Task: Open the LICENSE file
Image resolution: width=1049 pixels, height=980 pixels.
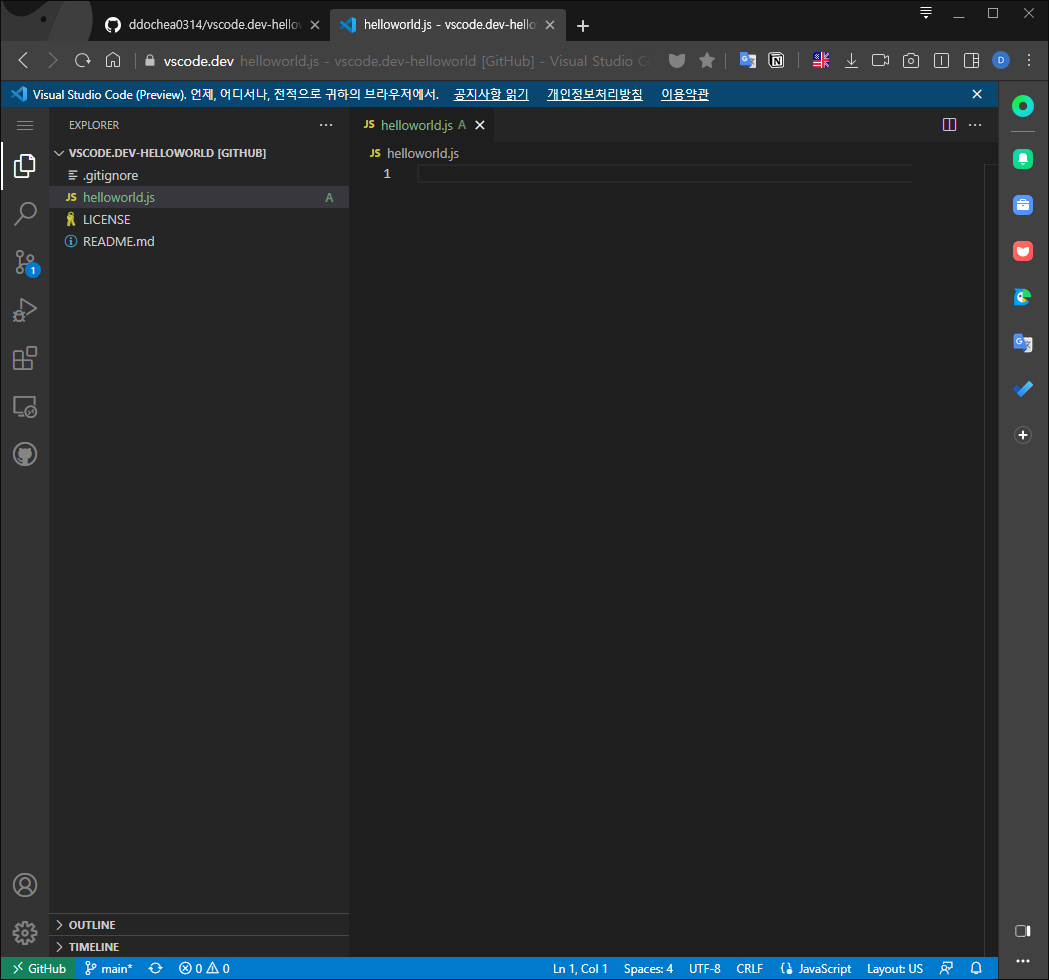Action: (199, 219)
